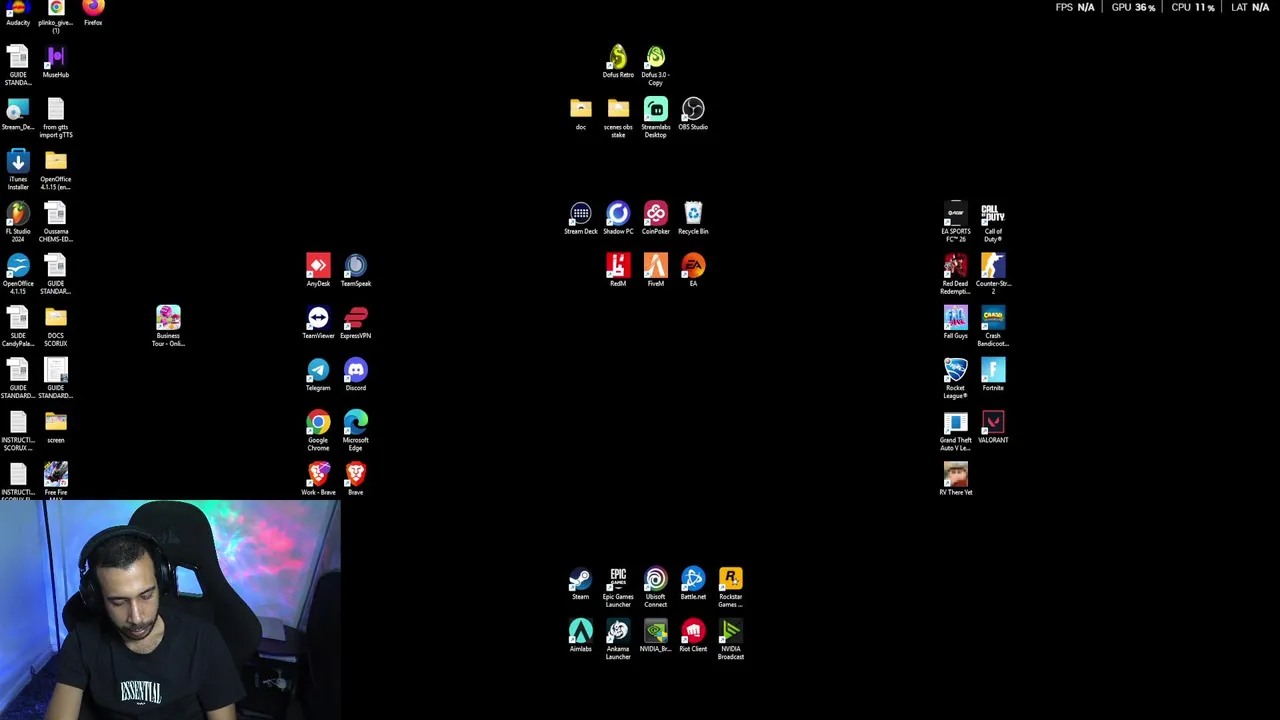Launch Google Chrome shortcut

point(318,430)
